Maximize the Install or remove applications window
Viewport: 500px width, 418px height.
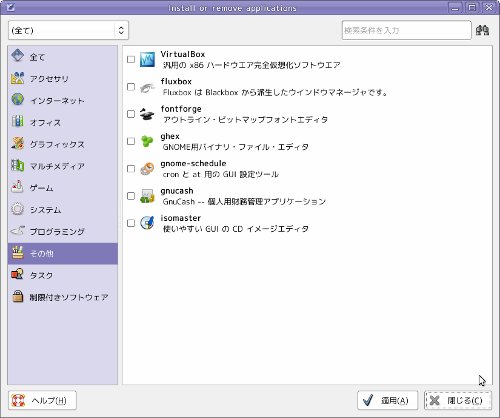coord(472,7)
